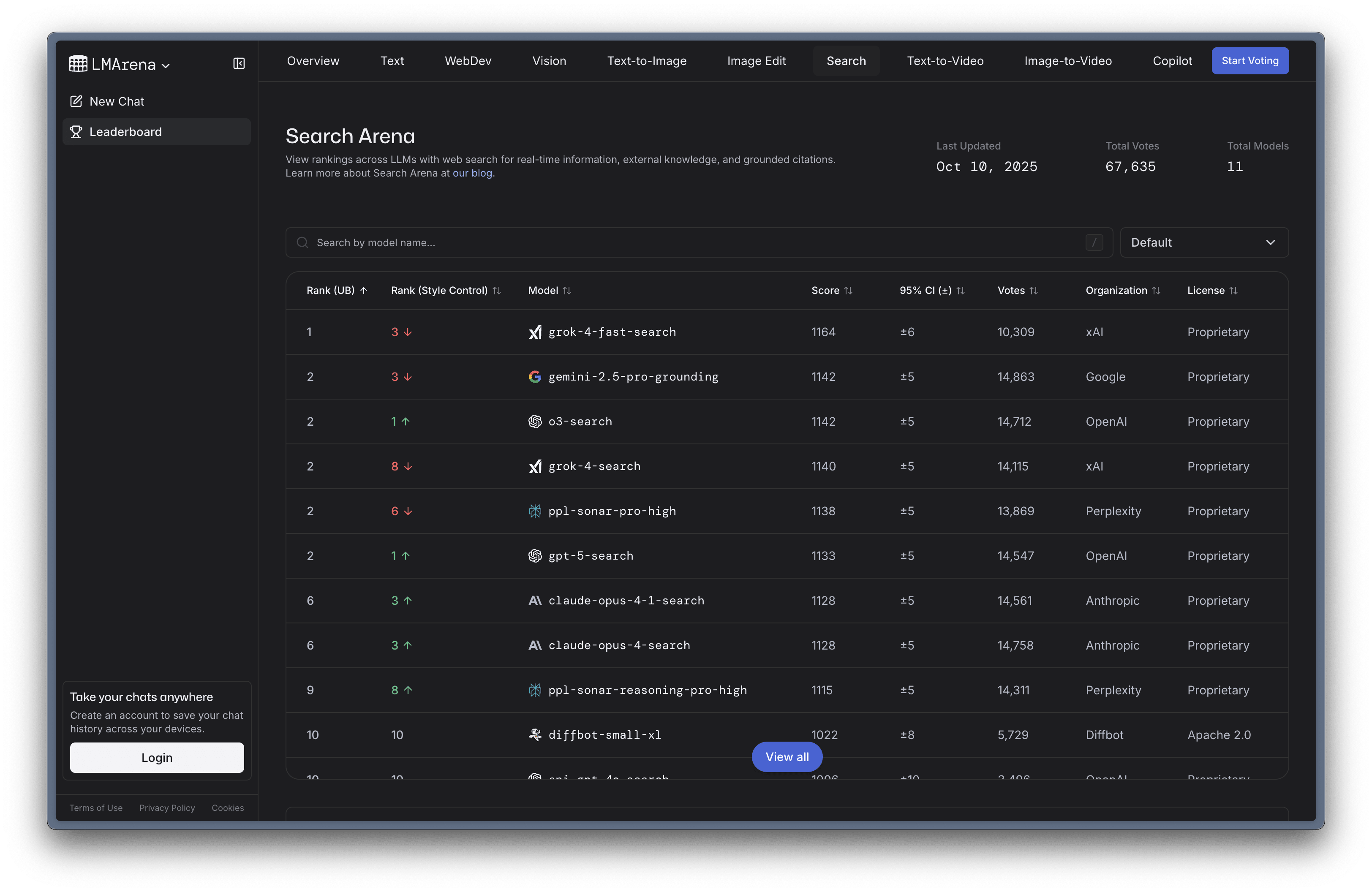1372x892 pixels.
Task: Click the Perplexity logo beside ppl-sonar-pro-high
Action: tap(535, 511)
